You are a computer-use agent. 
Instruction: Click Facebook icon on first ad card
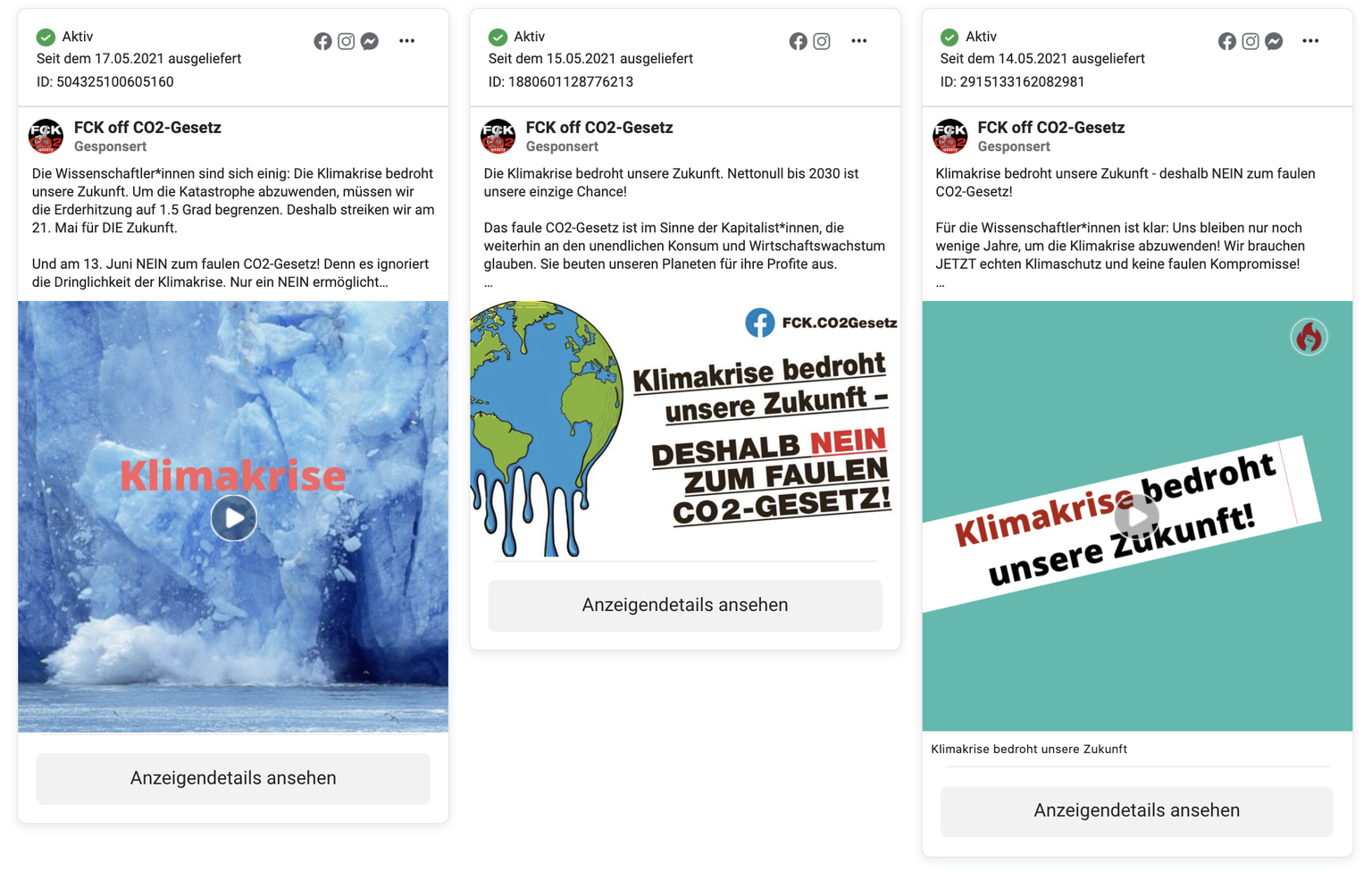322,41
